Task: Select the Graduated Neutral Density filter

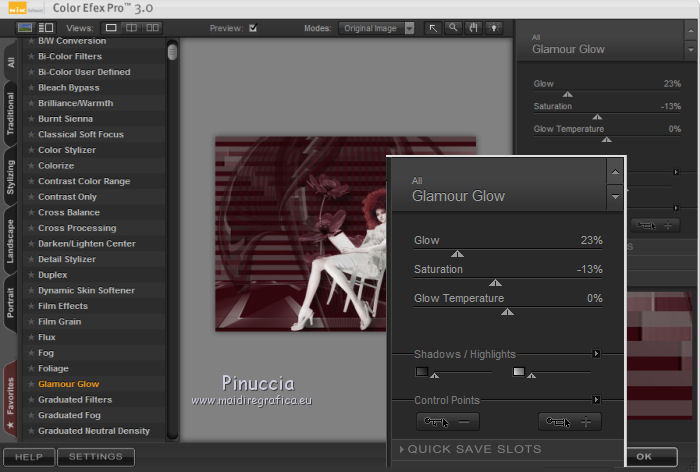Action: (x=94, y=431)
